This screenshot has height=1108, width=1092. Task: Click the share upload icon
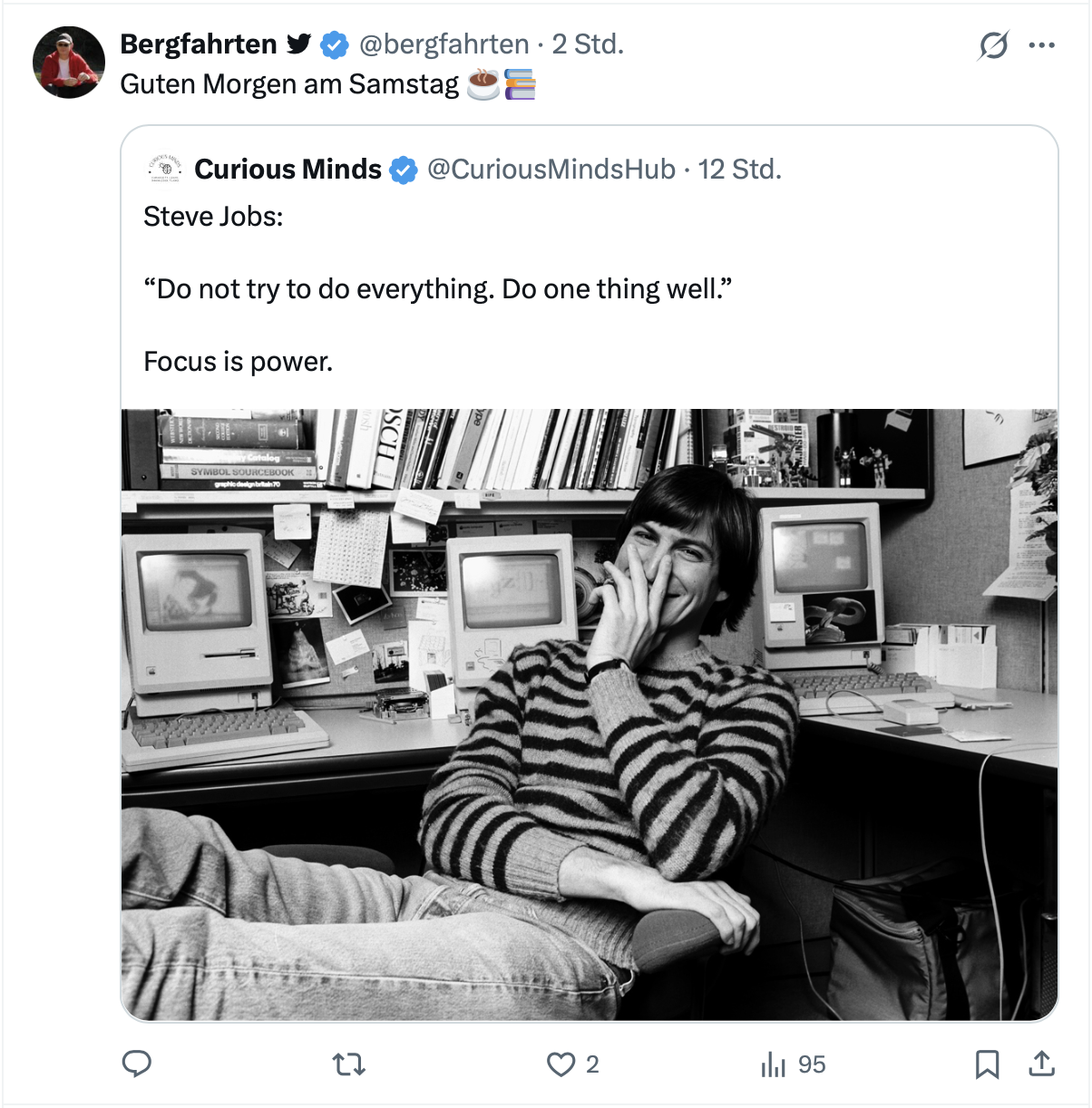click(x=1042, y=1064)
